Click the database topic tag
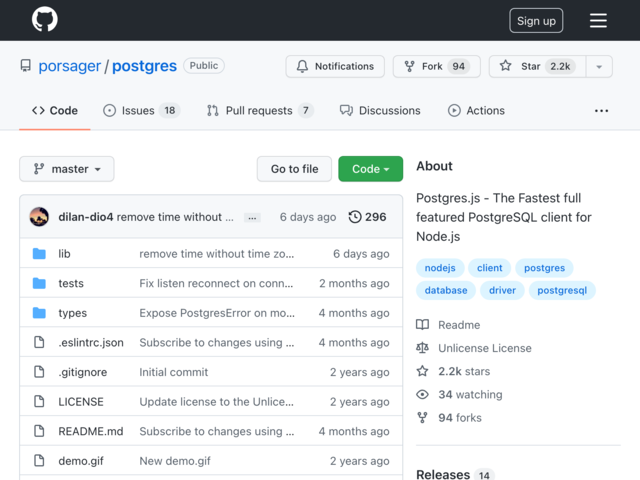Screen dimensions: 640x480 (446, 290)
